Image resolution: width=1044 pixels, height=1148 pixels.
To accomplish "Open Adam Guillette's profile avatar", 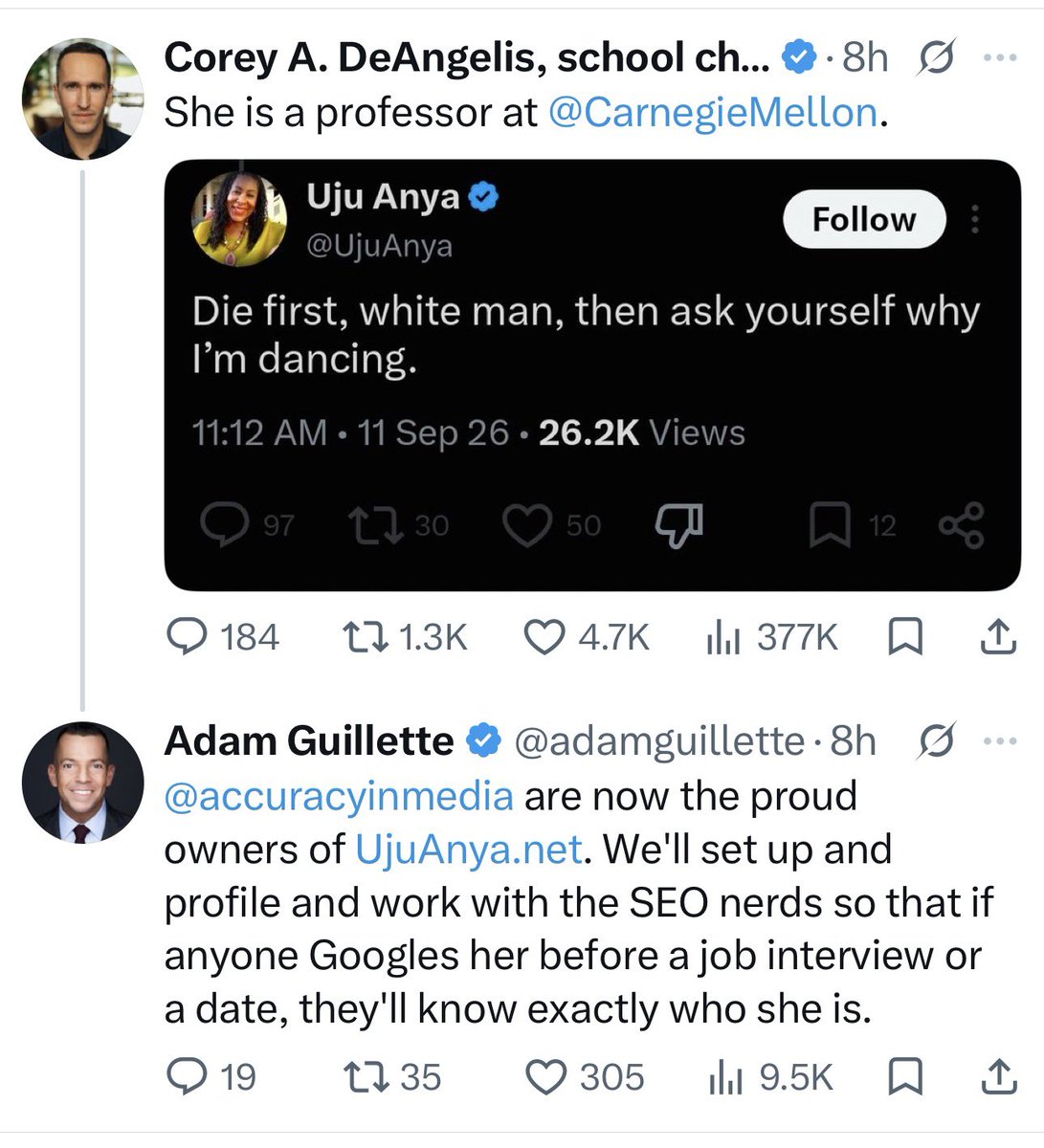I will pos(82,783).
